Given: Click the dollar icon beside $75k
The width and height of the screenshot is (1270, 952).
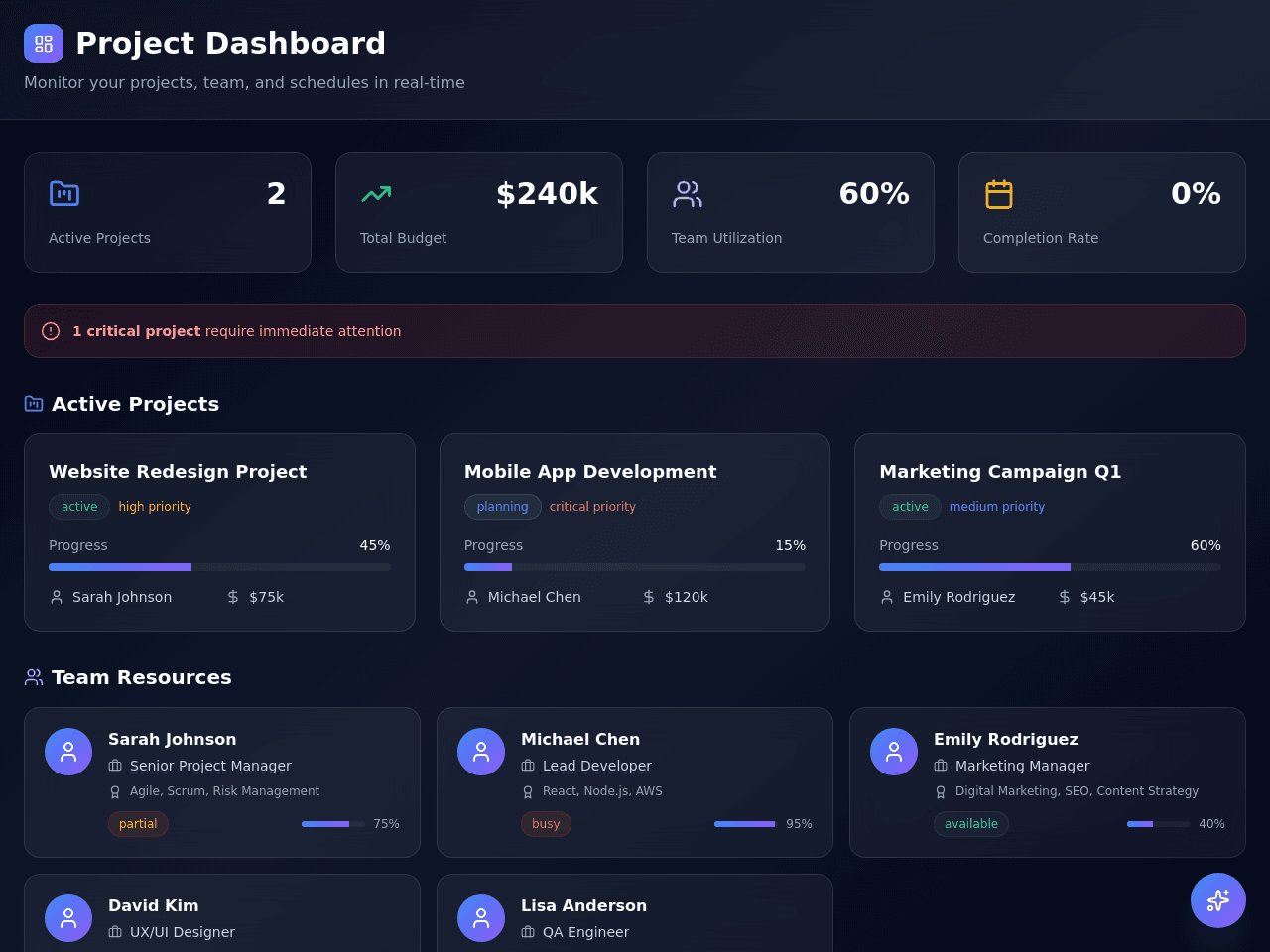Looking at the screenshot, I should pos(233,597).
